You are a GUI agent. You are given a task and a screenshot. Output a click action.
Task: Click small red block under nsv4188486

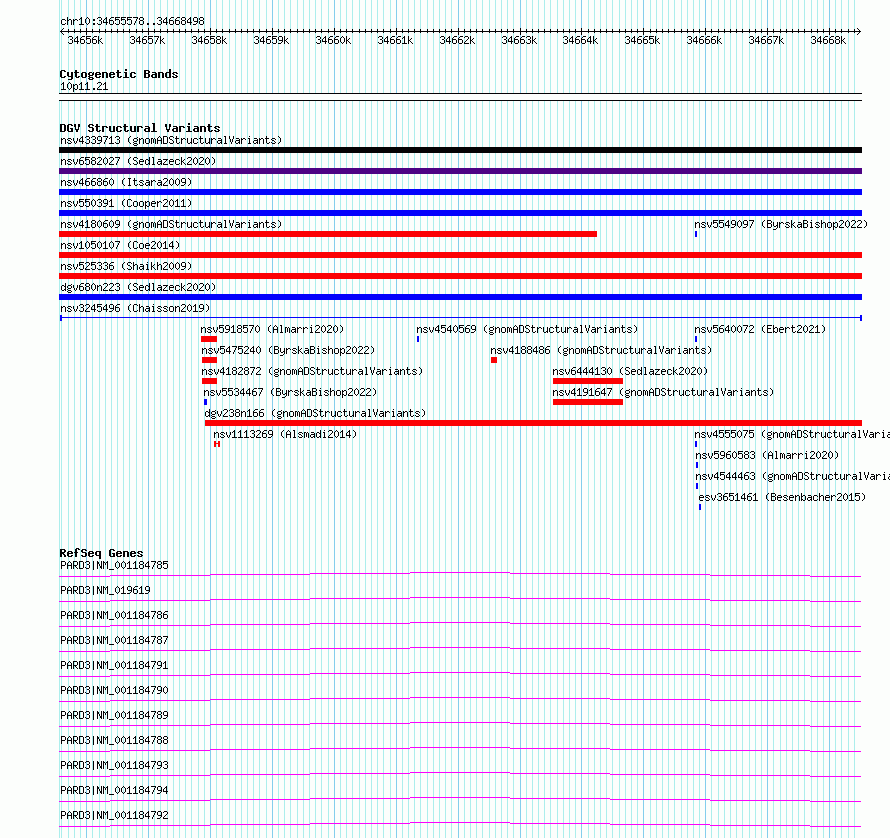click(x=494, y=360)
